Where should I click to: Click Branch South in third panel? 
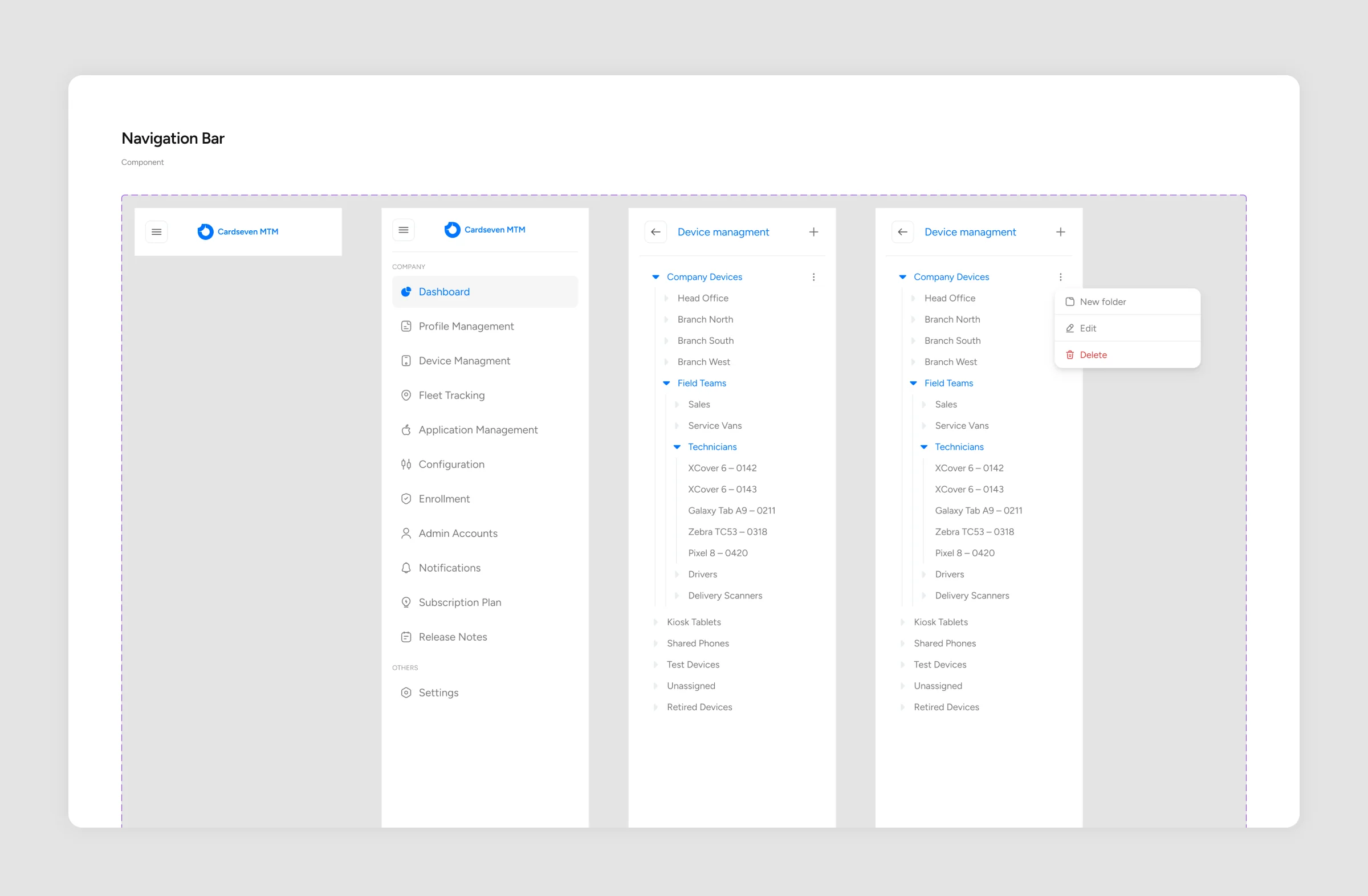click(705, 340)
